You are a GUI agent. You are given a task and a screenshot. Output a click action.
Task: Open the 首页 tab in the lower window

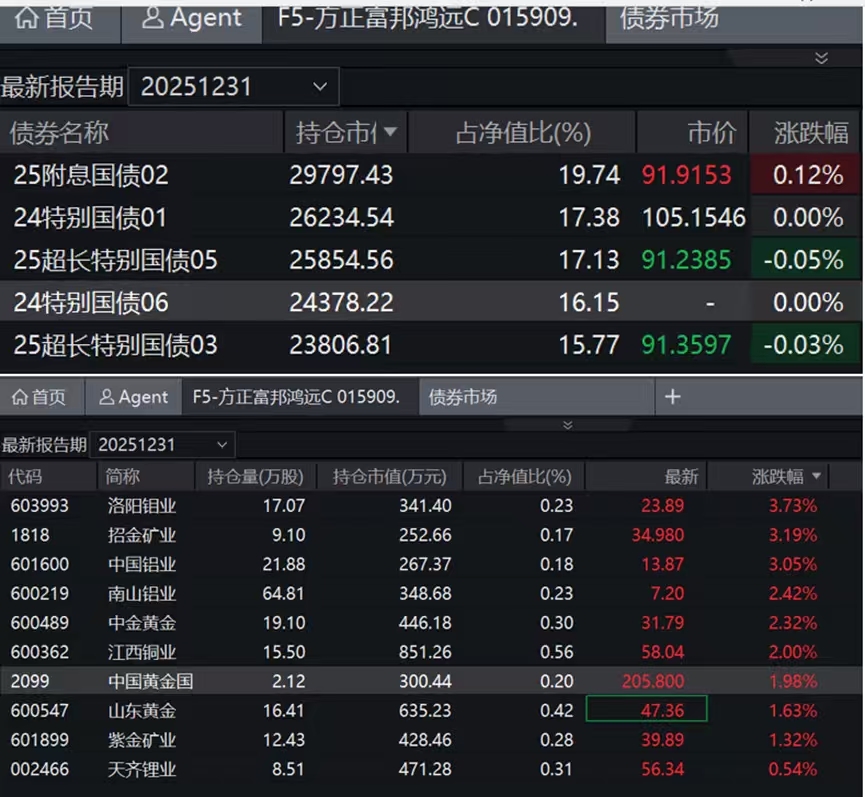(42, 397)
